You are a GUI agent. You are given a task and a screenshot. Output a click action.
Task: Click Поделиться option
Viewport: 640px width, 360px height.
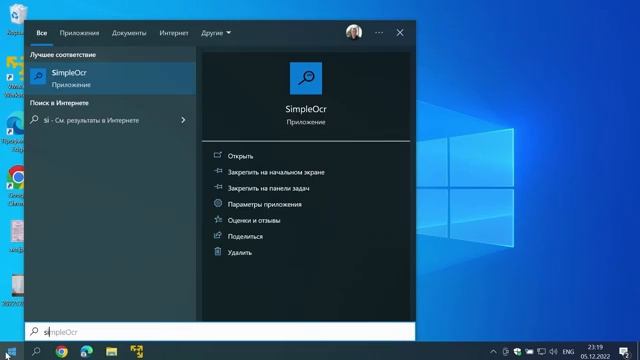pyautogui.click(x=245, y=236)
